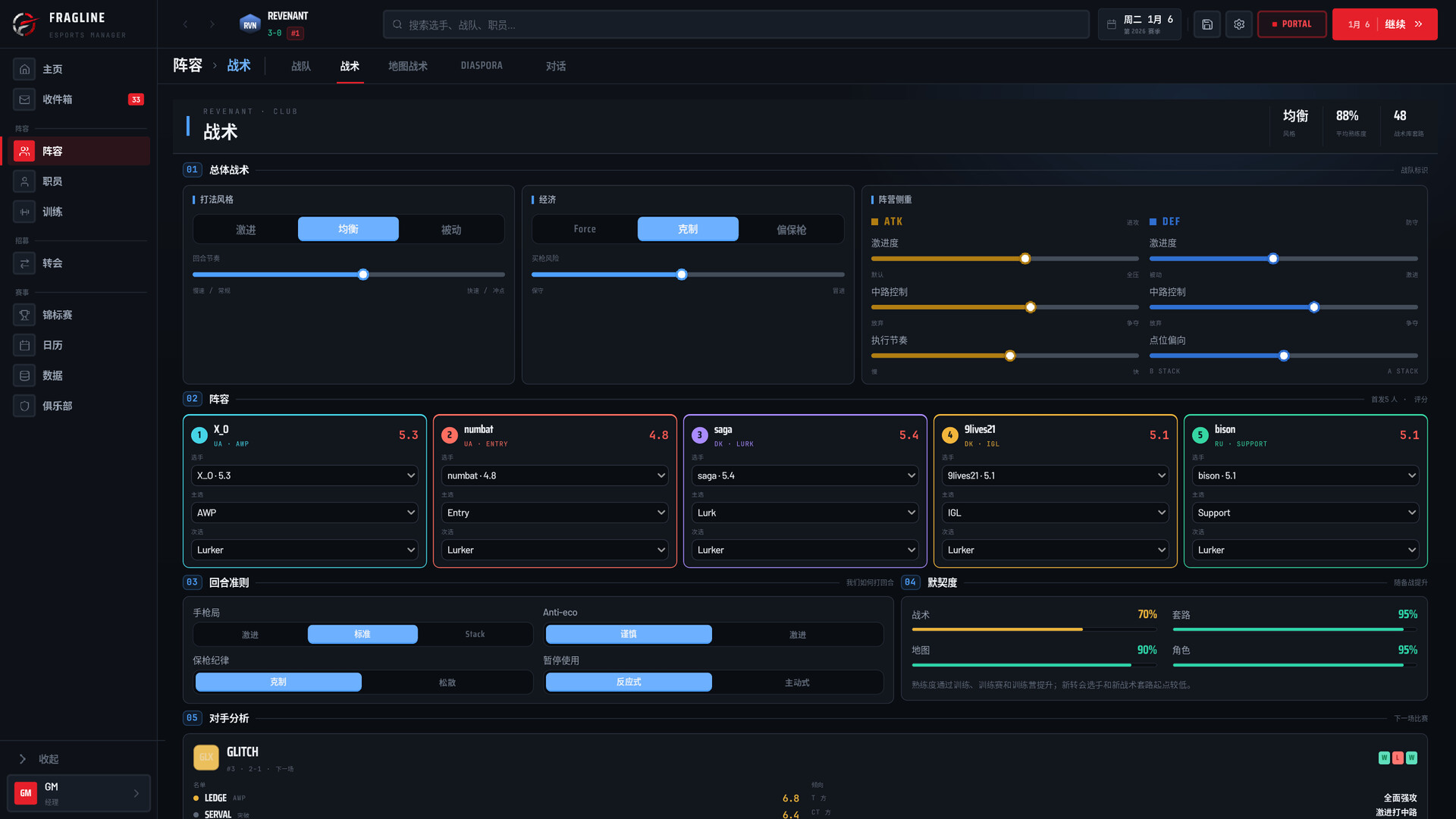This screenshot has width=1456, height=819.
Task: Open the GM manager profile card
Action: 79,793
